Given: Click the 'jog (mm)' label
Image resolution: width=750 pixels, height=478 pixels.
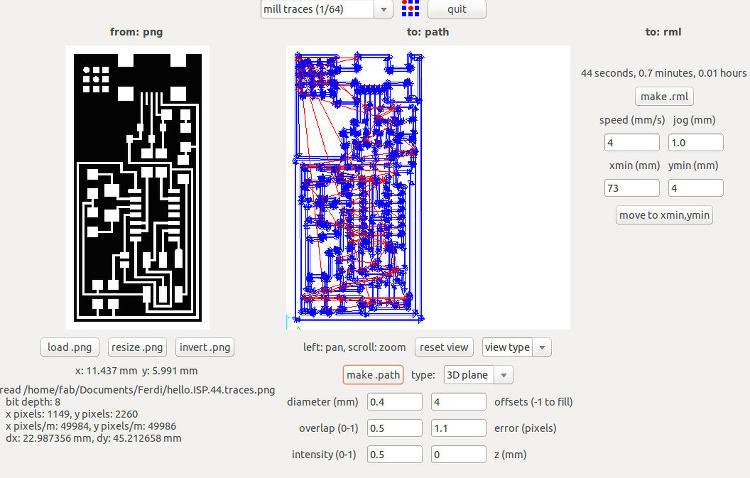Looking at the screenshot, I should [694, 120].
